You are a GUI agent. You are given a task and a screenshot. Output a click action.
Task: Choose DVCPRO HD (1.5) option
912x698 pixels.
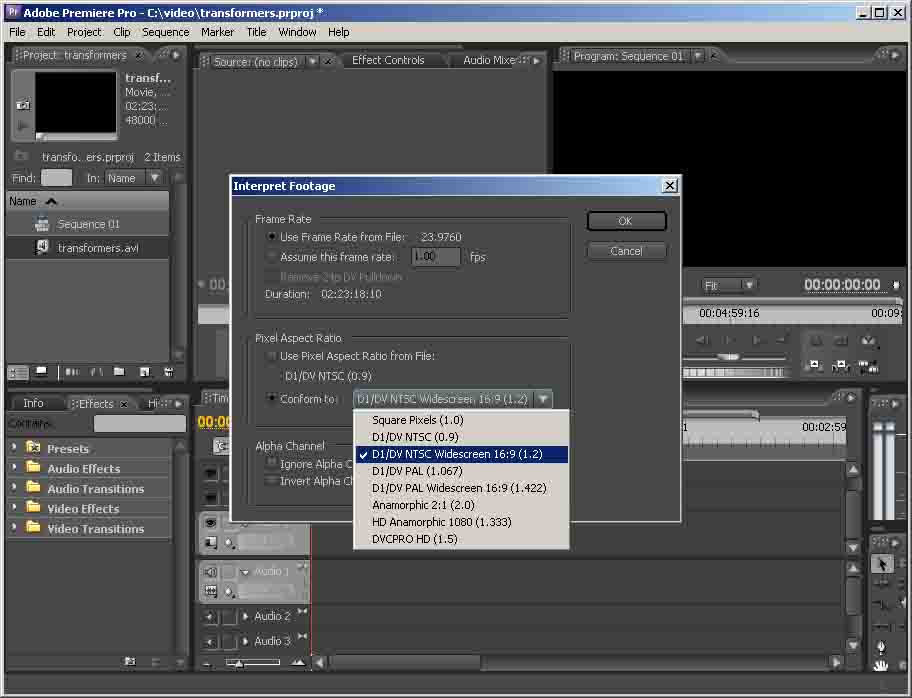tap(461, 539)
